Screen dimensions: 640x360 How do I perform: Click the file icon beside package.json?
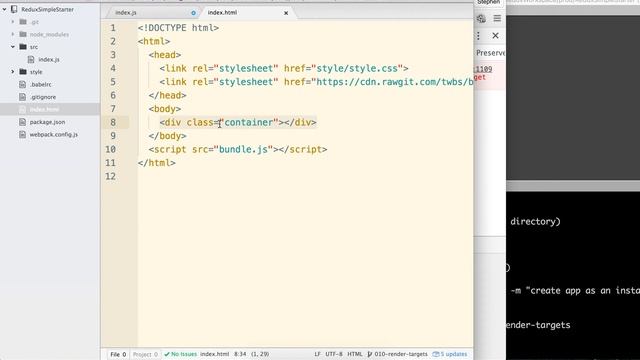point(22,122)
